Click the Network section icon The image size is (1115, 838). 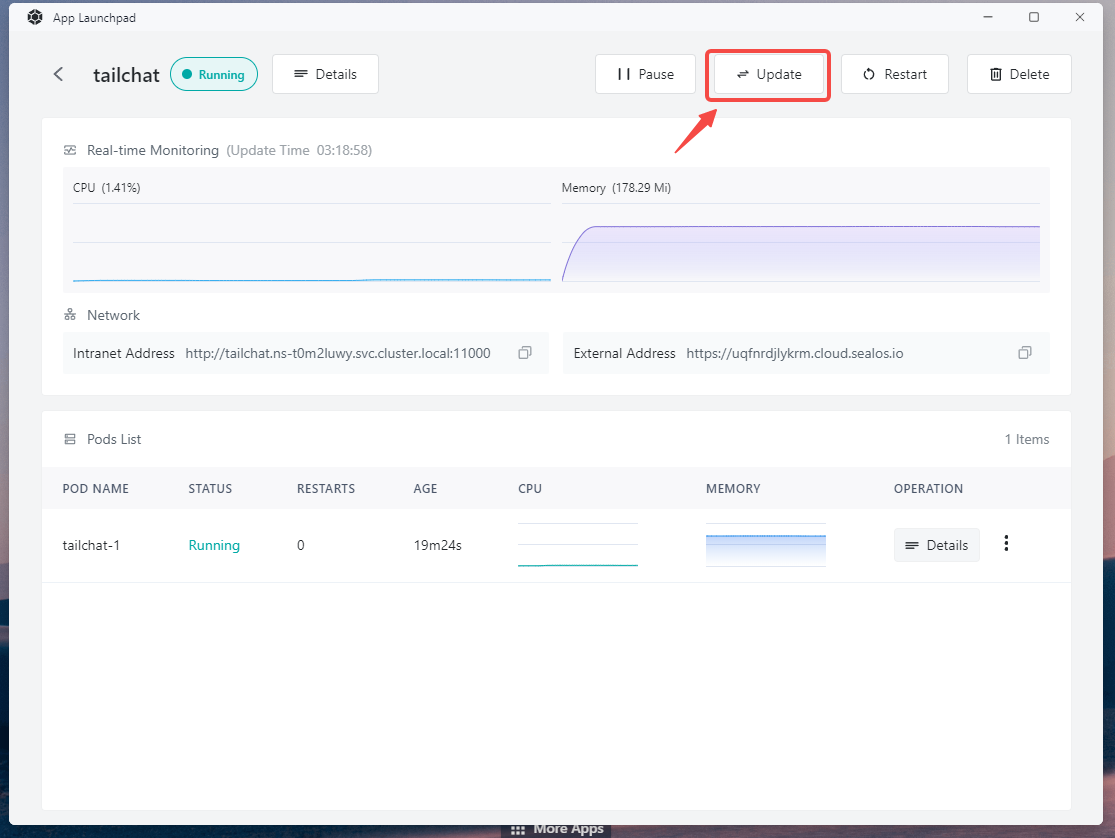pos(70,315)
